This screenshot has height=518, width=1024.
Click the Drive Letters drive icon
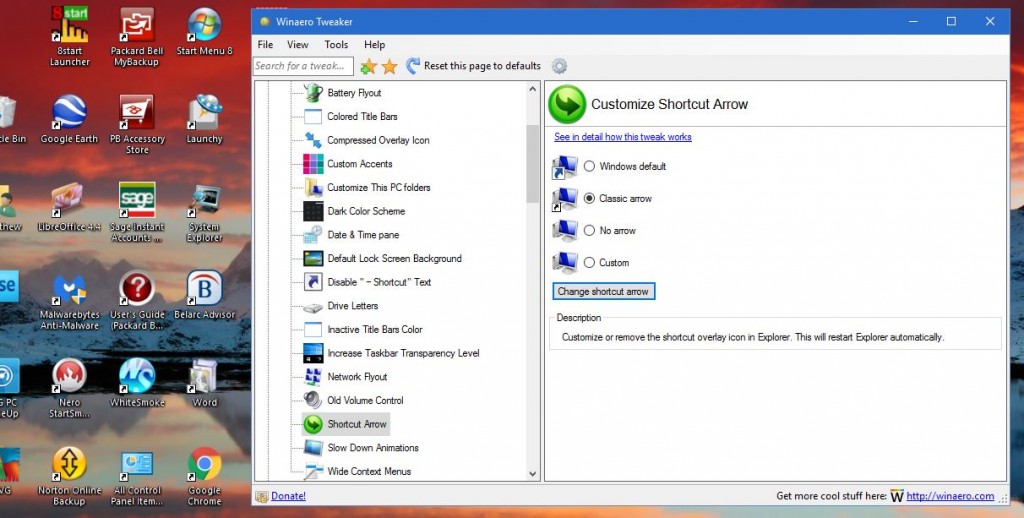pyautogui.click(x=313, y=306)
